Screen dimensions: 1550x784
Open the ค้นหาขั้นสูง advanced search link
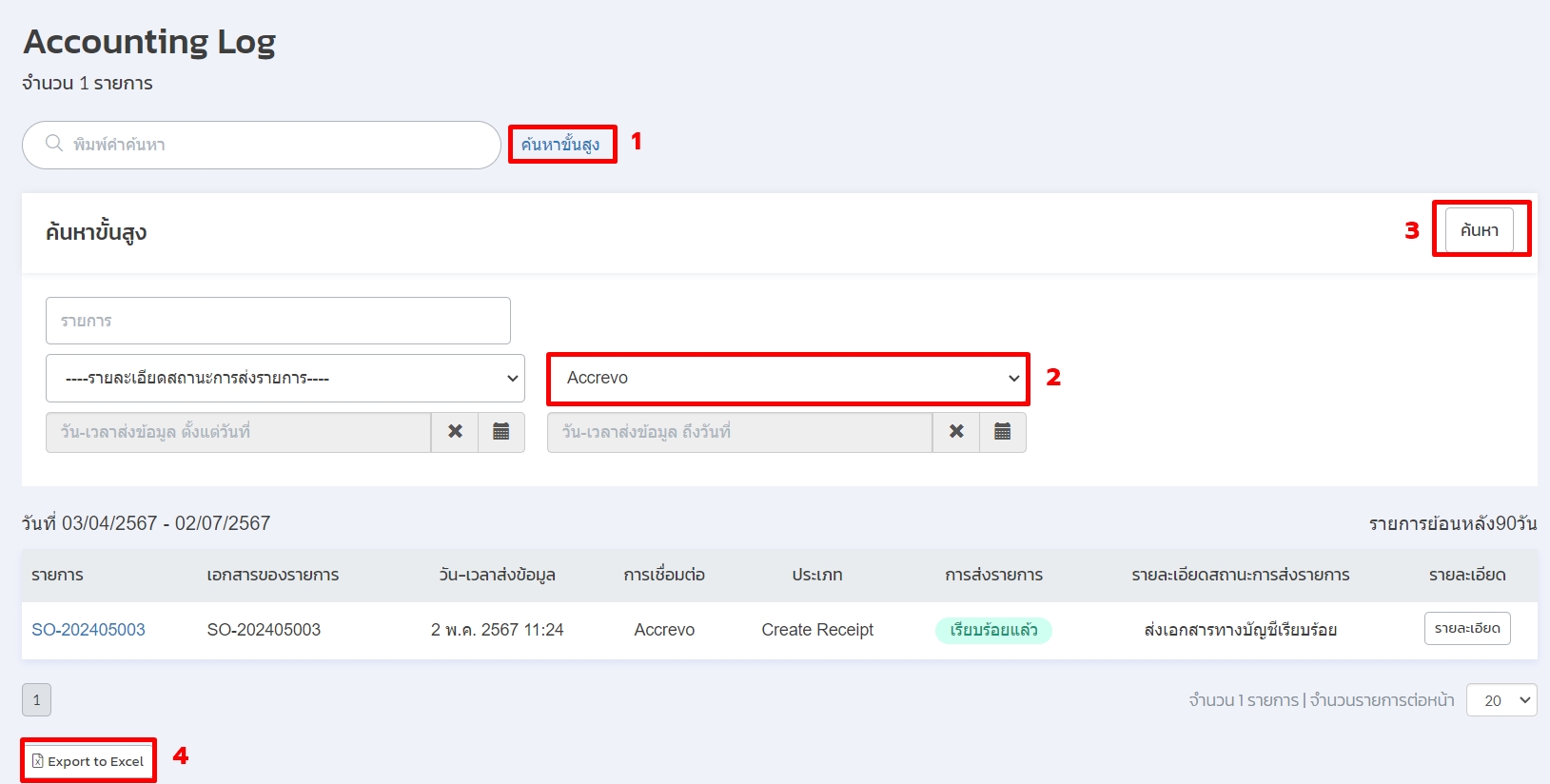(560, 145)
